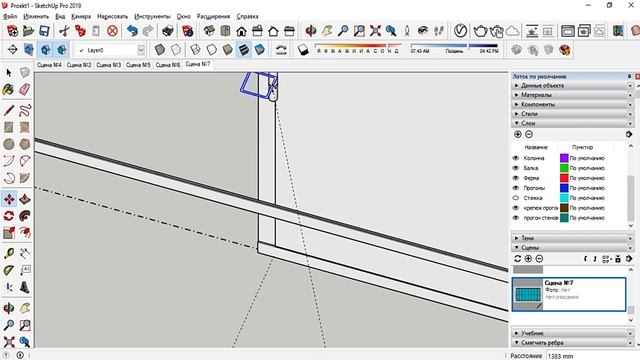The width and height of the screenshot is (640, 360).
Task: Expand the Учебник panel
Action: pyautogui.click(x=573, y=333)
